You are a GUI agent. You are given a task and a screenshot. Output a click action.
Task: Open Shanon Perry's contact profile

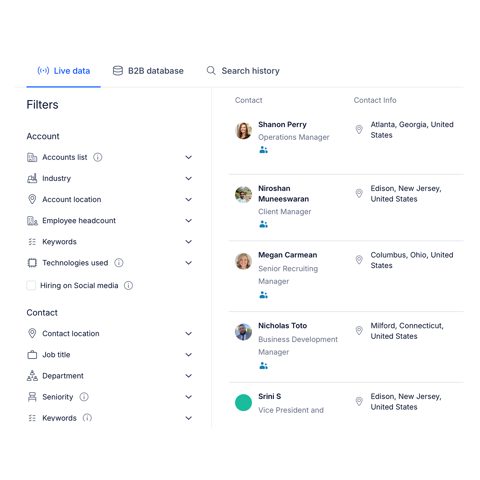point(282,124)
